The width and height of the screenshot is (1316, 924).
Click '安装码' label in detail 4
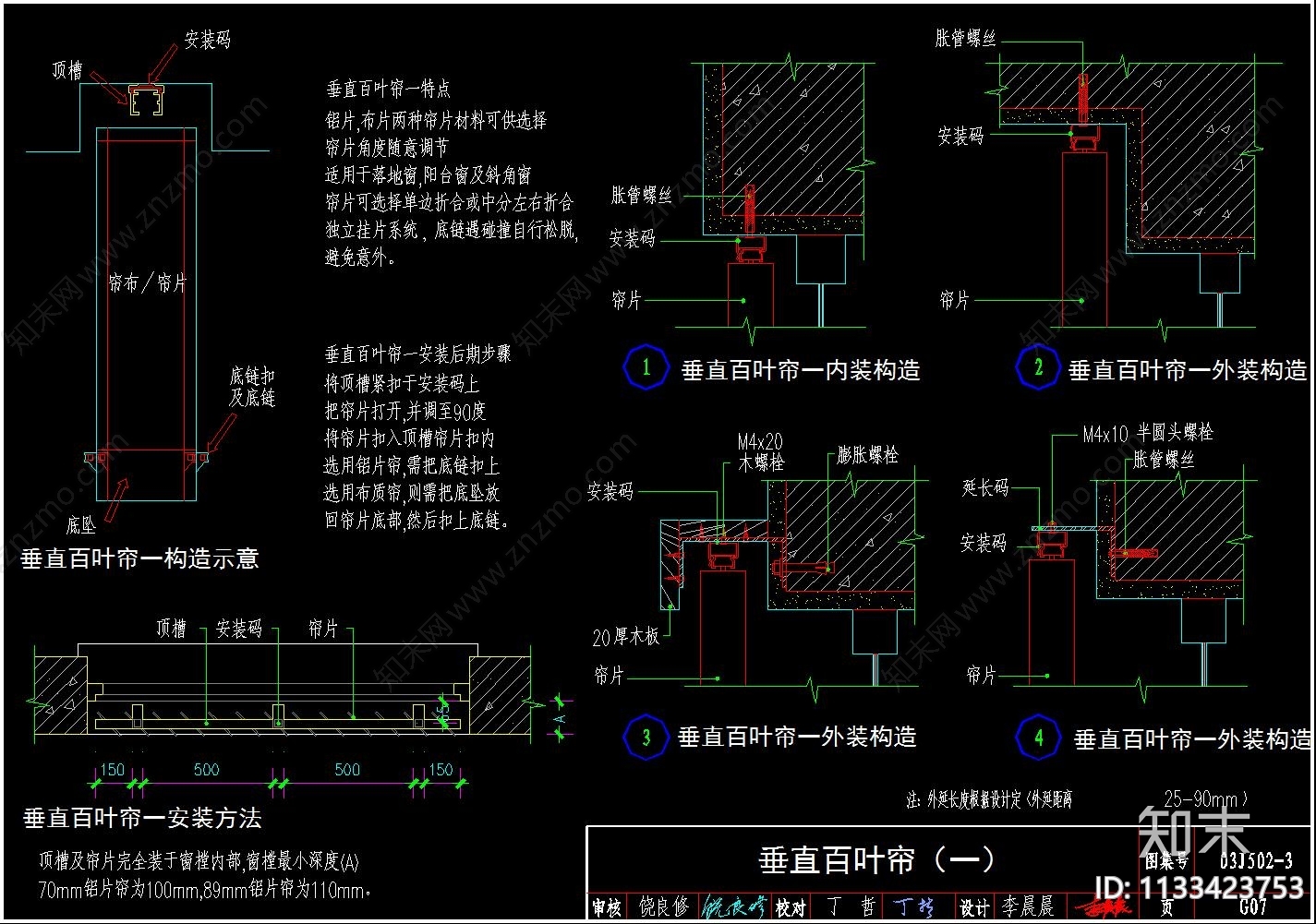pyautogui.click(x=984, y=542)
